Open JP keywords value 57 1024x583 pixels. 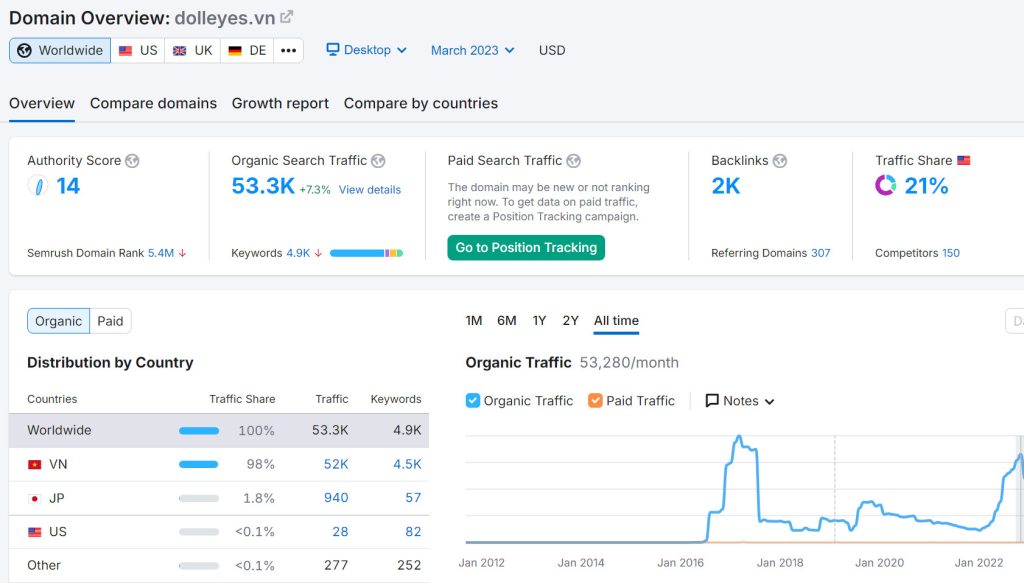click(413, 498)
